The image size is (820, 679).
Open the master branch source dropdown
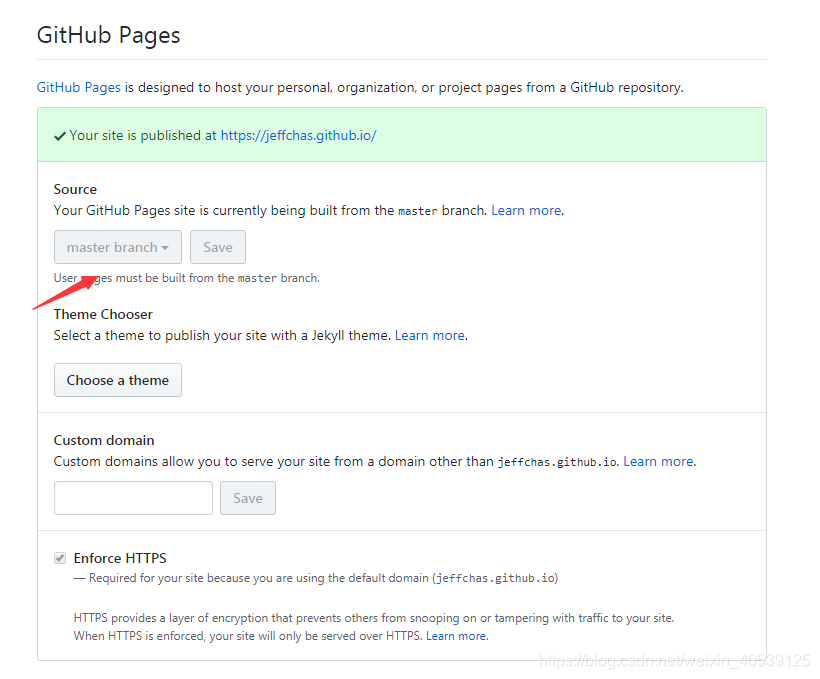pos(118,247)
